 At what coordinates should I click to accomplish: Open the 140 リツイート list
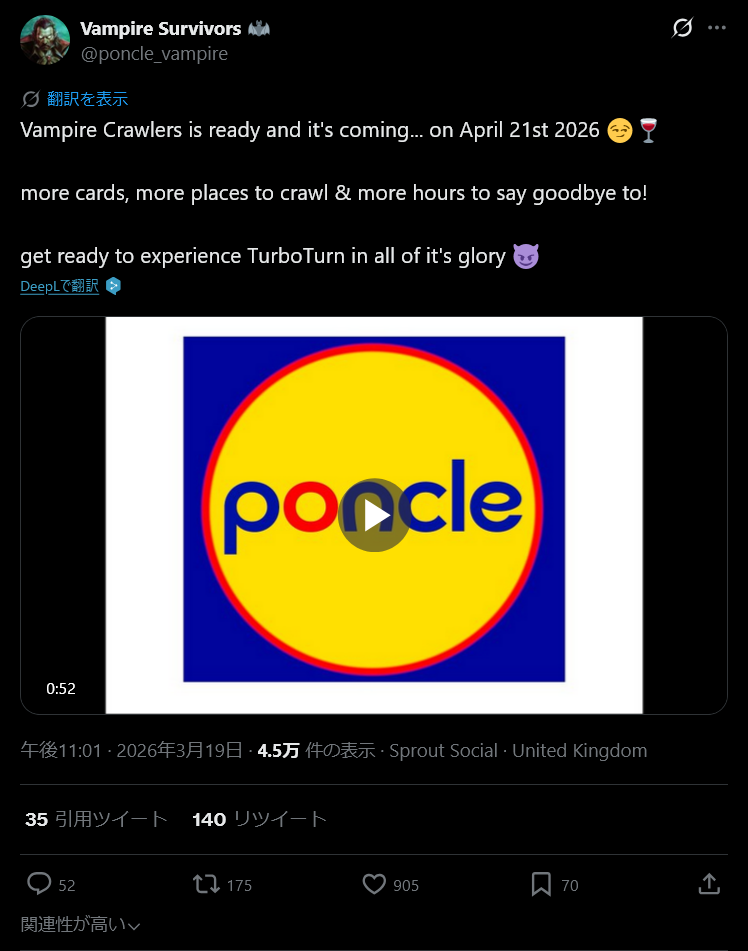[259, 819]
